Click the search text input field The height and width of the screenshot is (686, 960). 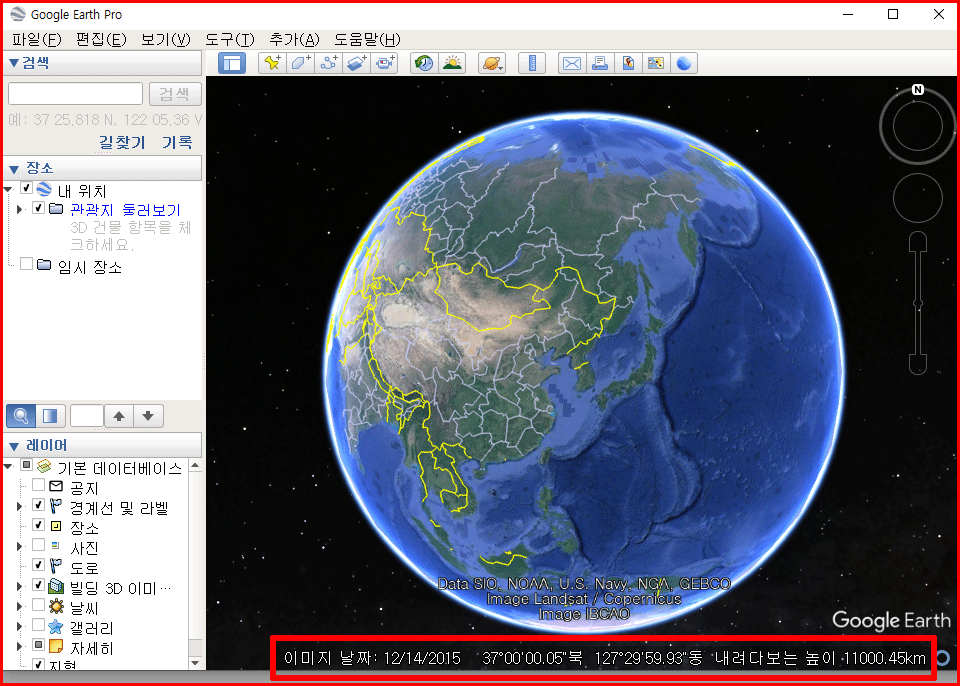(x=75, y=94)
